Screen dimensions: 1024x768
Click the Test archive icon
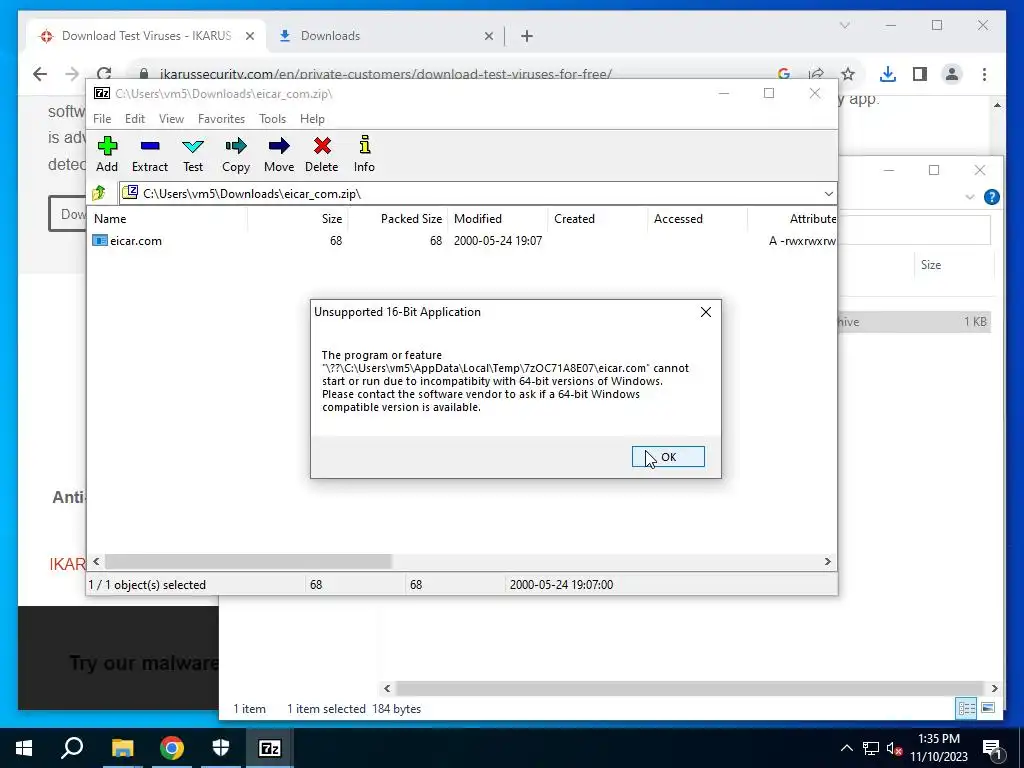point(193,146)
